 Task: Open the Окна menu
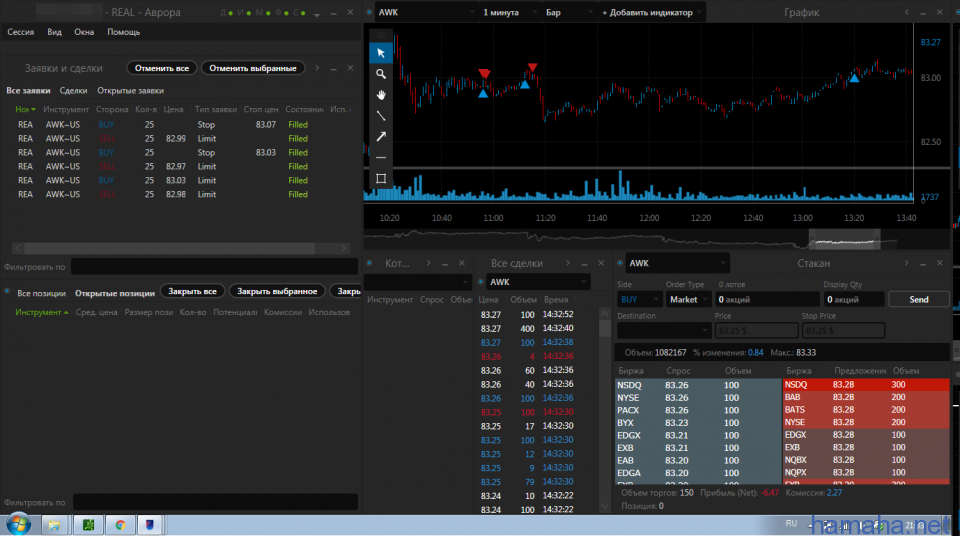[84, 32]
